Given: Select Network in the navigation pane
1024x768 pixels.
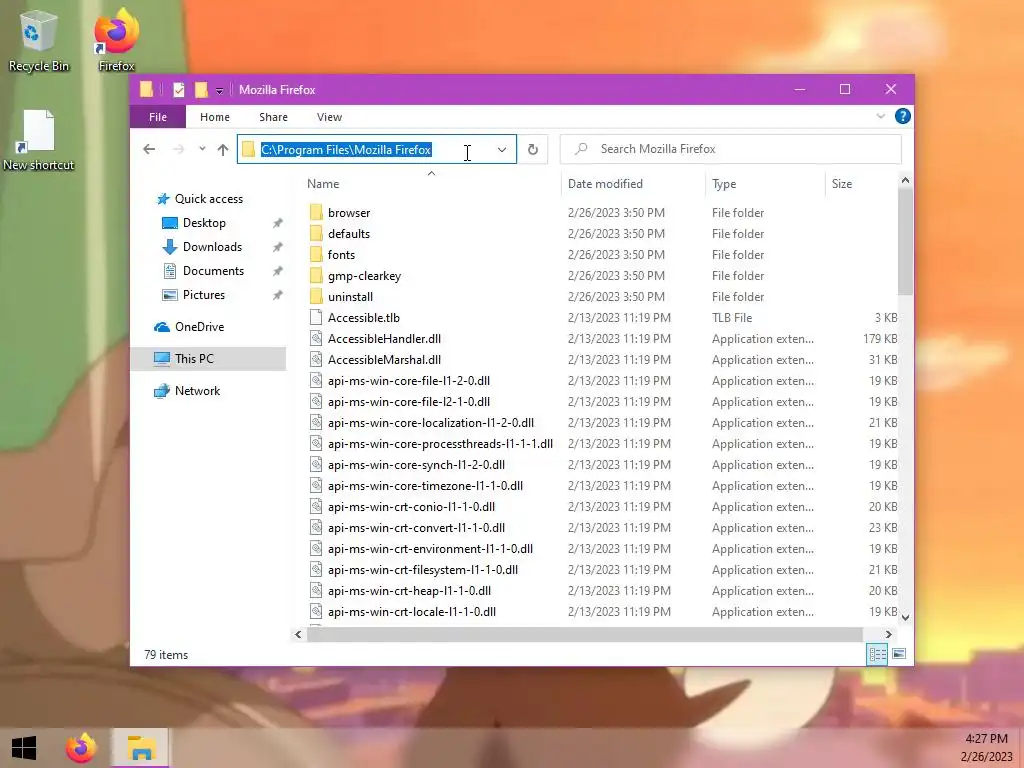Looking at the screenshot, I should tap(187, 391).
